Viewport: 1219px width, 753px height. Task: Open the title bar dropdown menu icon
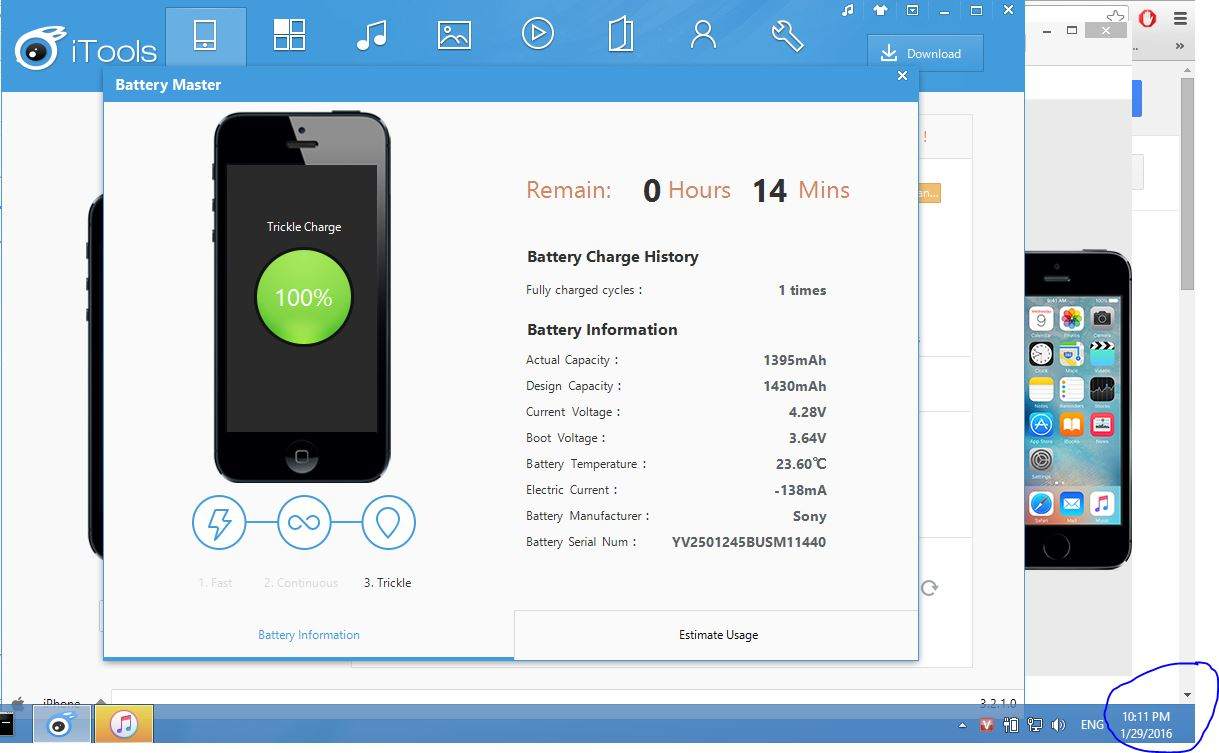pyautogui.click(x=912, y=10)
